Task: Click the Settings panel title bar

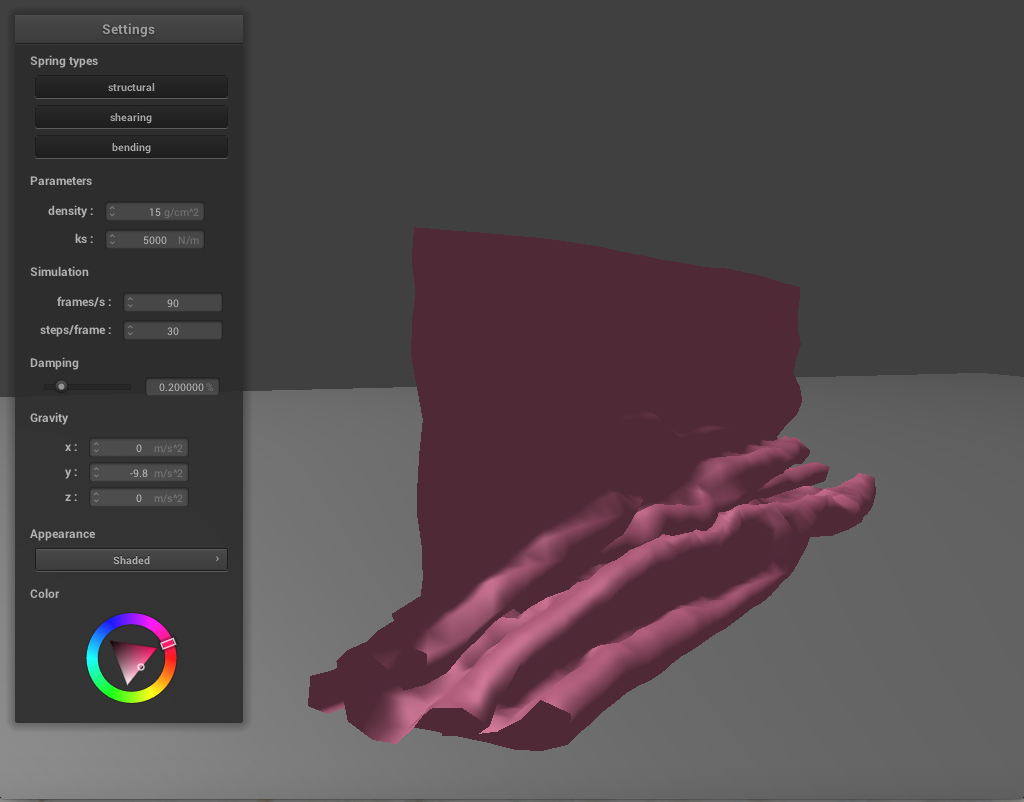Action: [129, 29]
